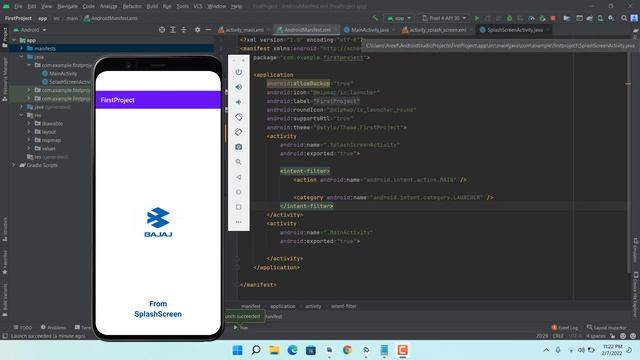Image resolution: width=640 pixels, height=360 pixels.
Task: Open the app run configuration dropdown
Action: (399, 18)
